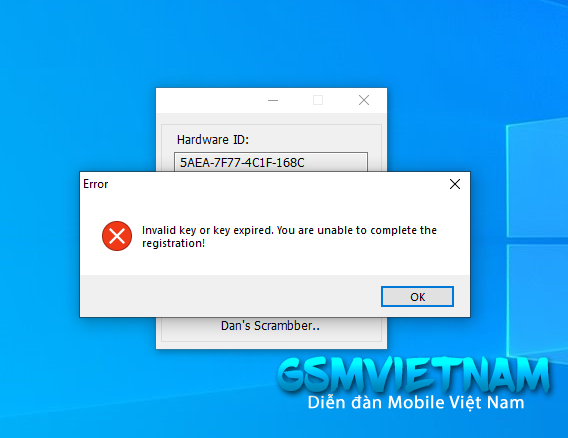Click the 'Hardware ID:' label

(x=213, y=139)
